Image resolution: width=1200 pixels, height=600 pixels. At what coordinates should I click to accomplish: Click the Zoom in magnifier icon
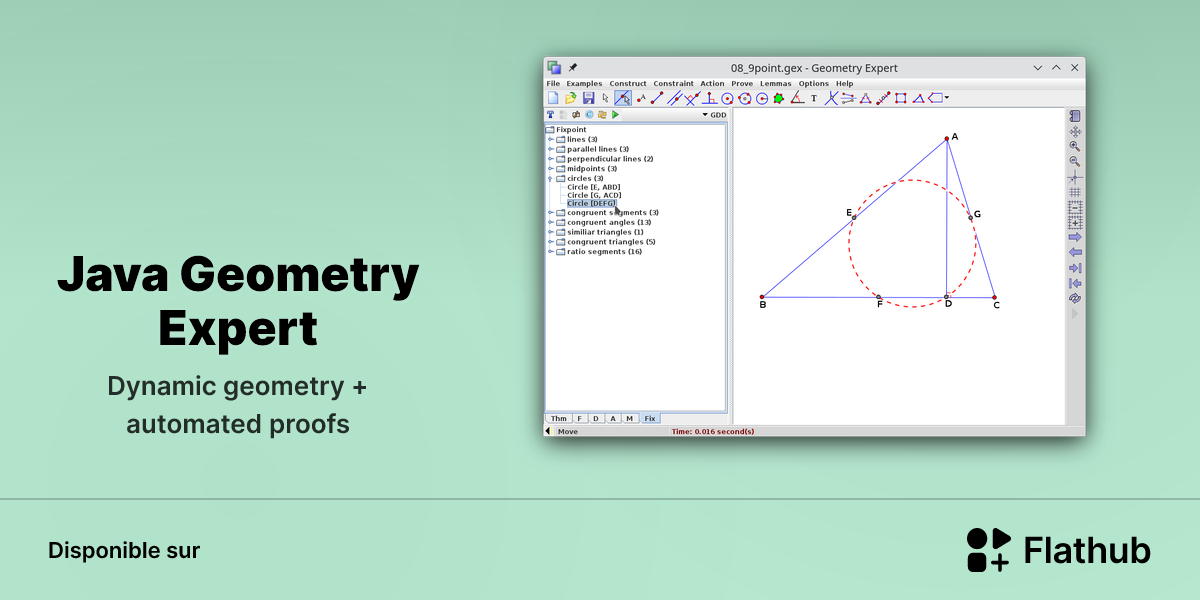[x=1075, y=146]
